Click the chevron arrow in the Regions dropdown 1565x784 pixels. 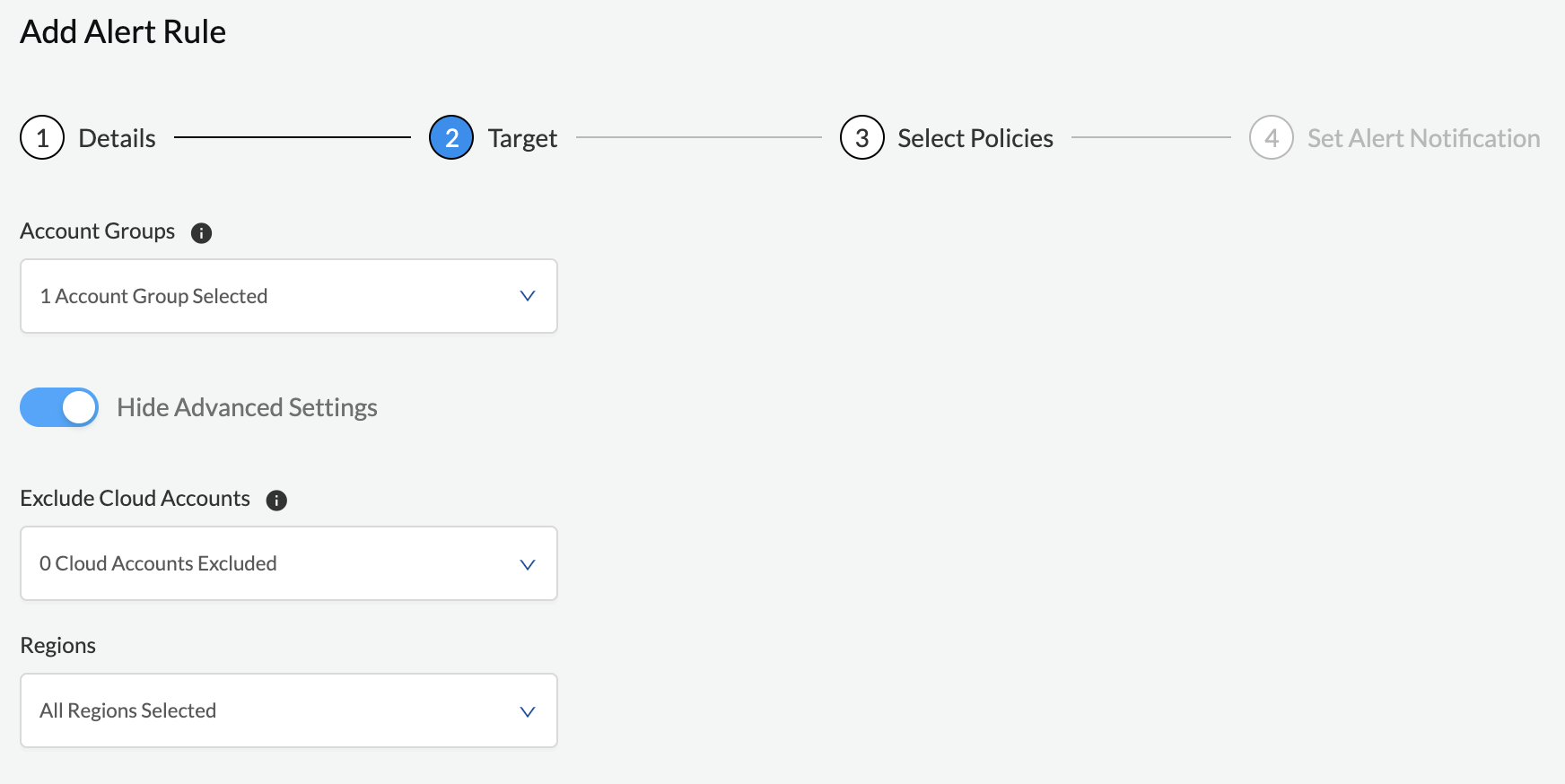(528, 711)
